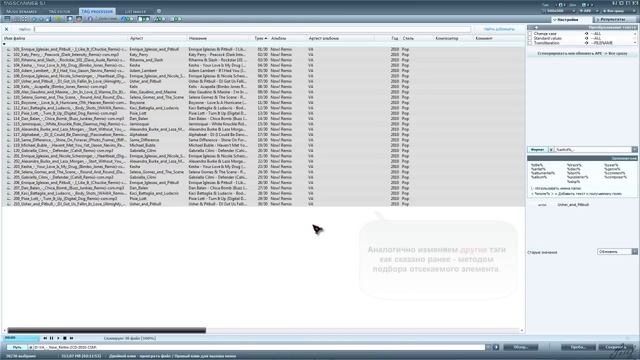This screenshot has height=360, width=640.
Task: Click the Путь button at bottom left
Action: 17,347
